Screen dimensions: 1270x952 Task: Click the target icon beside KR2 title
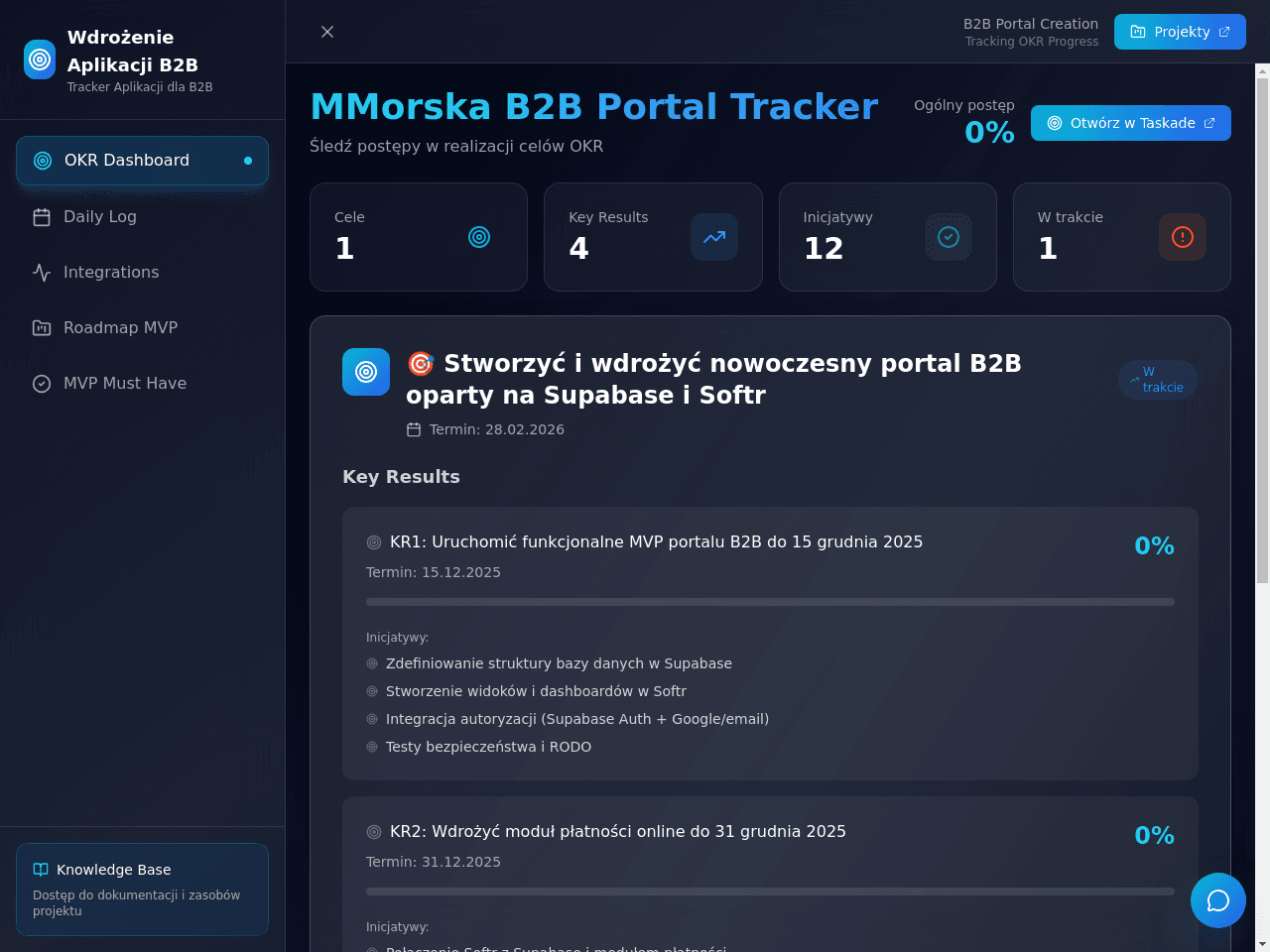click(x=374, y=832)
